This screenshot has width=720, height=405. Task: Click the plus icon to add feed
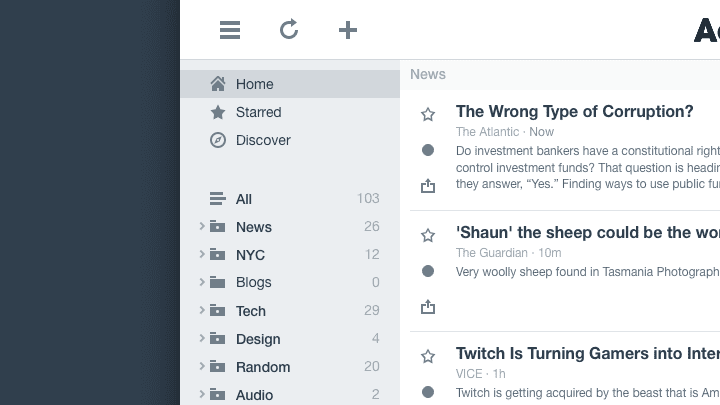click(x=347, y=30)
